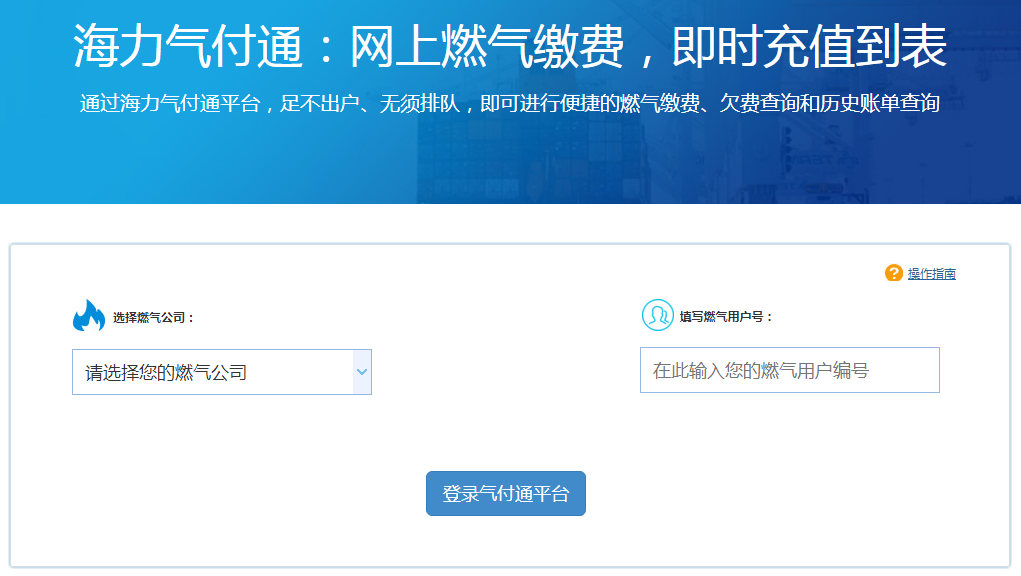This screenshot has width=1021, height=576.
Task: Click the 选择燃气公司 label text
Action: click(x=153, y=318)
